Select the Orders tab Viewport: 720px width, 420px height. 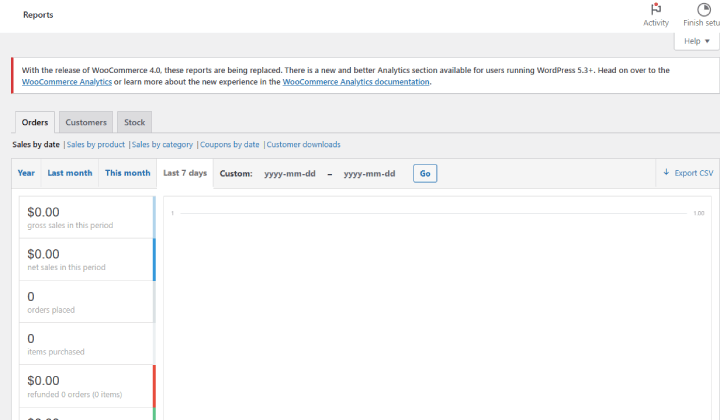click(x=35, y=123)
